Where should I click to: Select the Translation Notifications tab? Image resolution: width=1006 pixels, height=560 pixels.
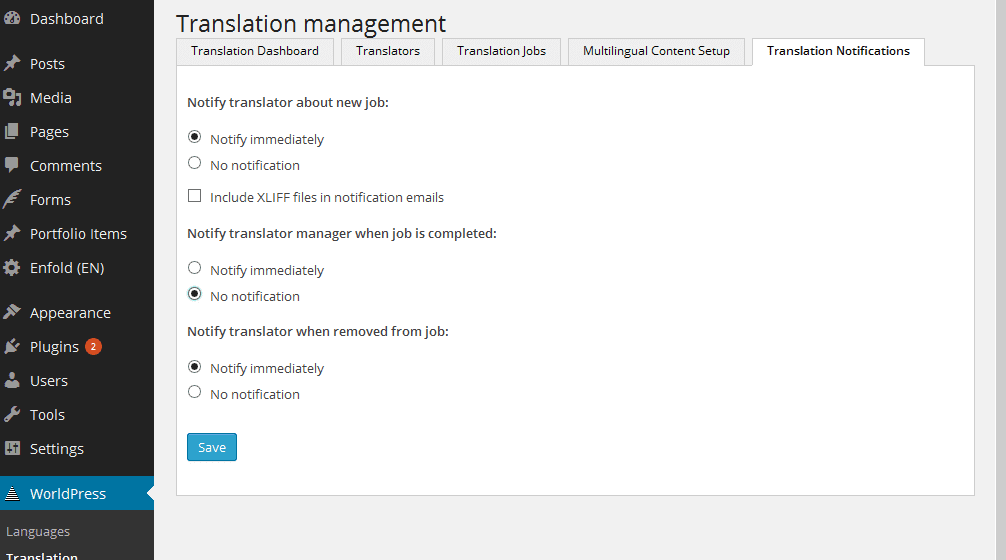[x=838, y=51]
